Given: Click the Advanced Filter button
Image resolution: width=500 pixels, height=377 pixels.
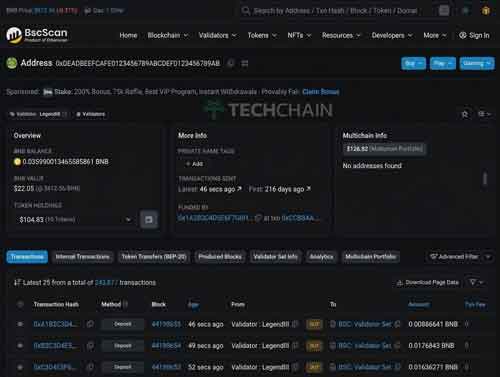Looking at the screenshot, I should point(454,257).
